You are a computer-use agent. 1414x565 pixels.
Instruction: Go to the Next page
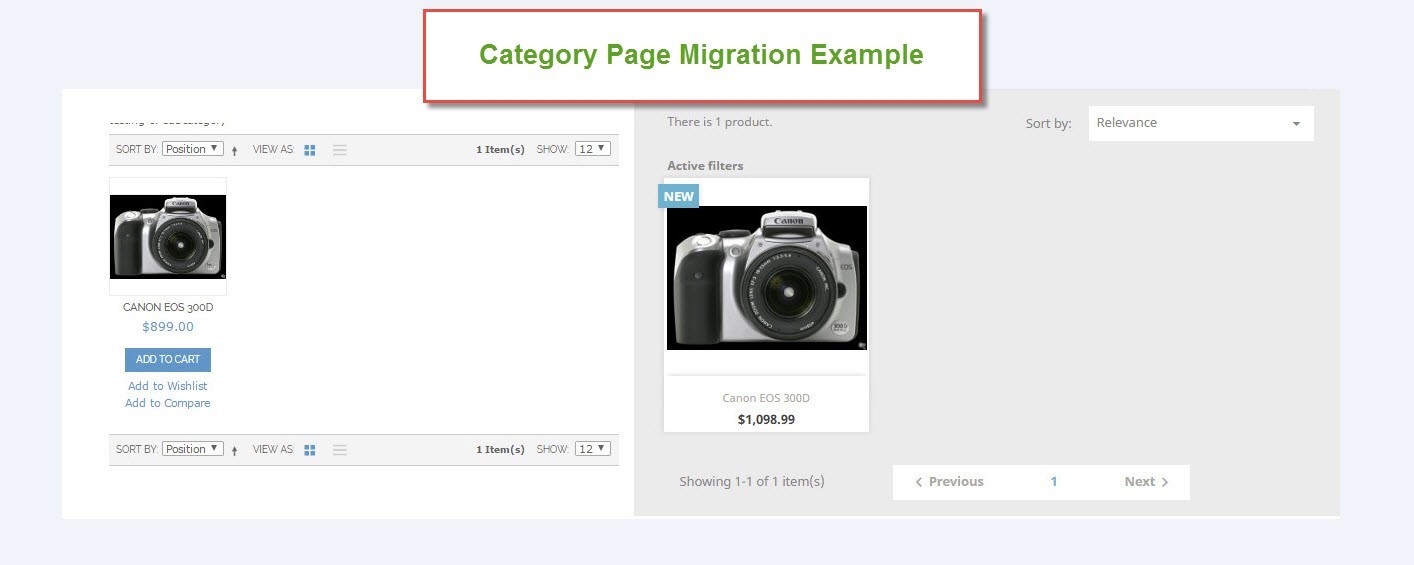point(1146,481)
